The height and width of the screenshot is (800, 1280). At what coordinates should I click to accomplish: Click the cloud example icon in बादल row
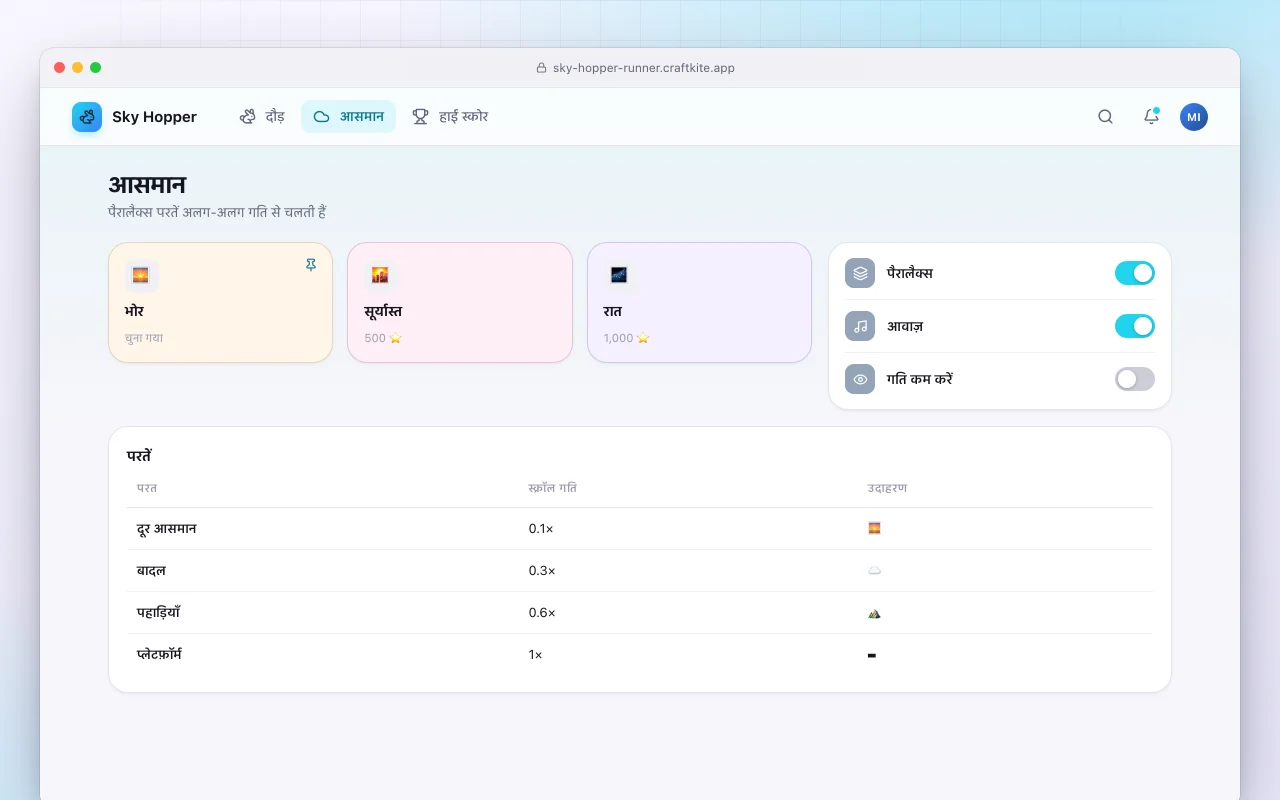874,570
